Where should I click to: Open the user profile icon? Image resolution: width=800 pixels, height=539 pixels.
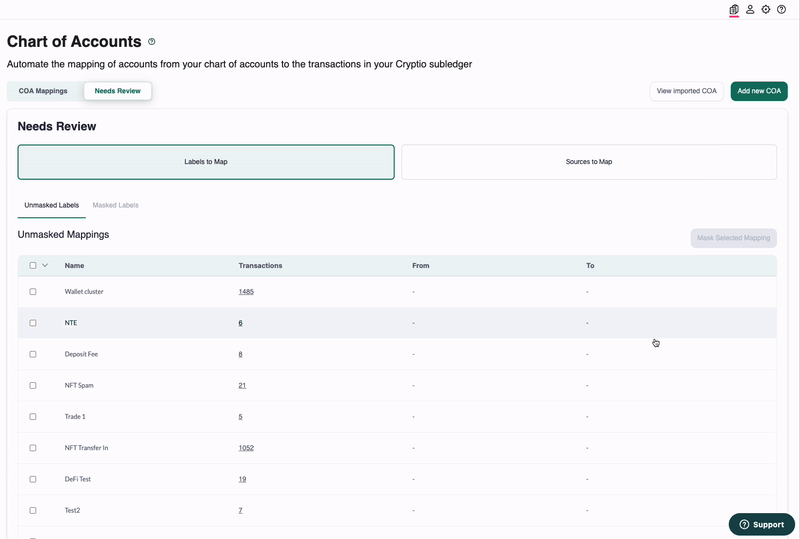750,9
